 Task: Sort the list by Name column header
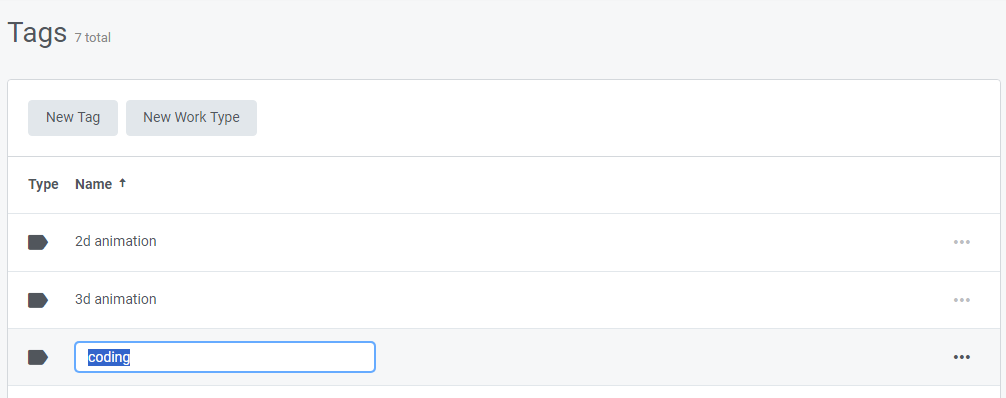click(x=94, y=184)
